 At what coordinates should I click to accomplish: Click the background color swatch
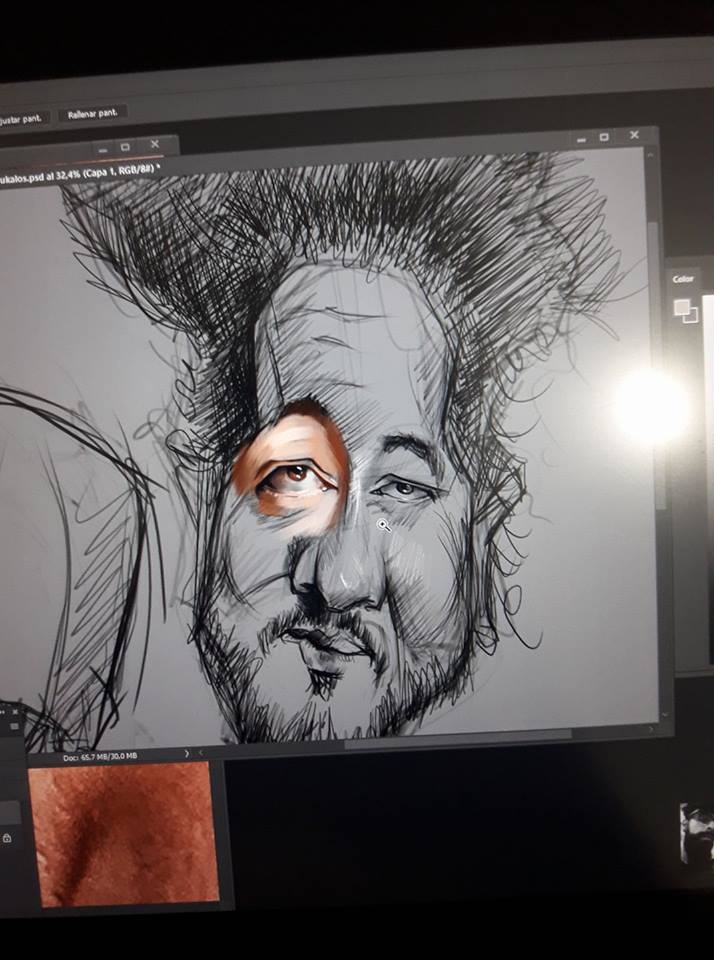coord(689,314)
